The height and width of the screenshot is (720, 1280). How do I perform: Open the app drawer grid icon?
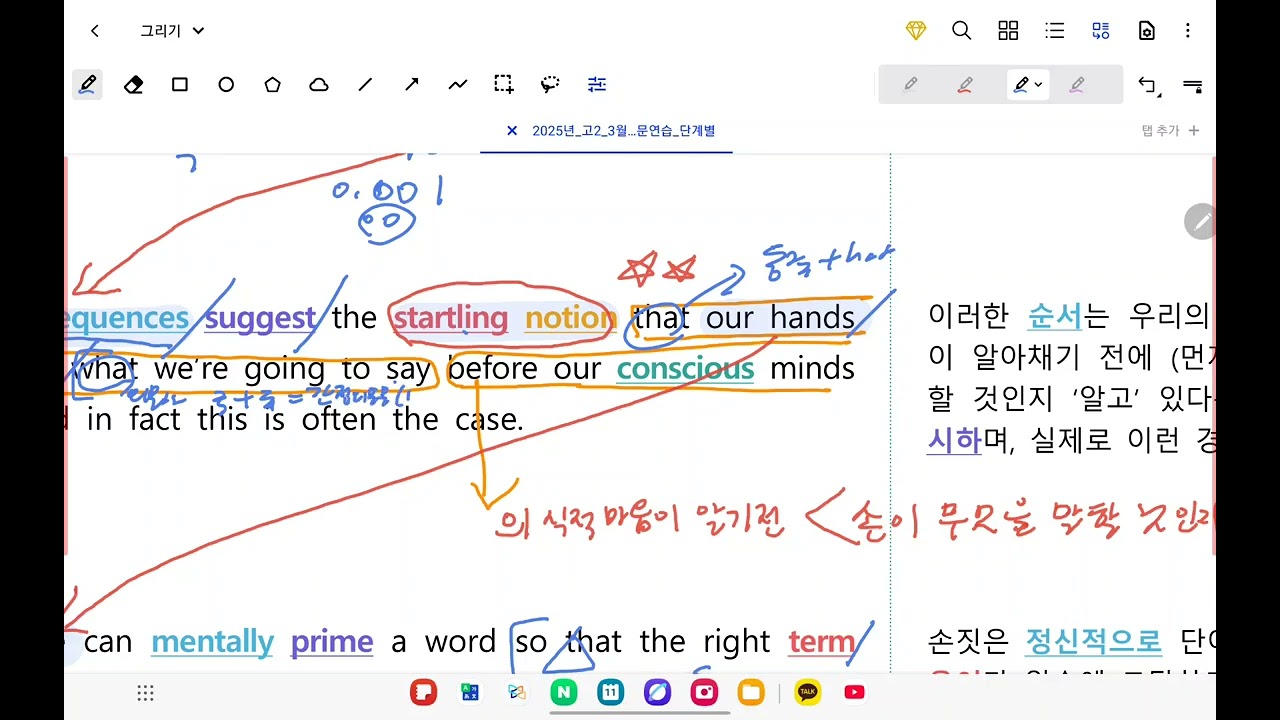pyautogui.click(x=145, y=693)
